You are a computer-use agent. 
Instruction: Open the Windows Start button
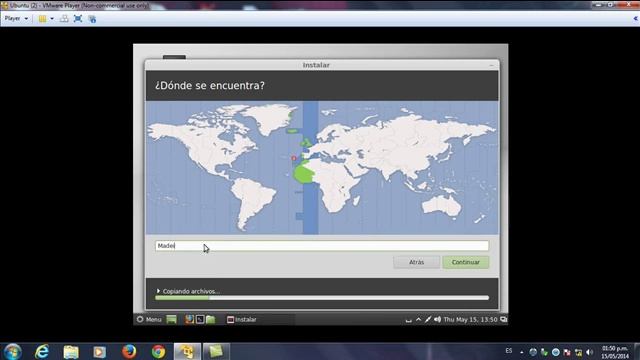click(x=12, y=352)
